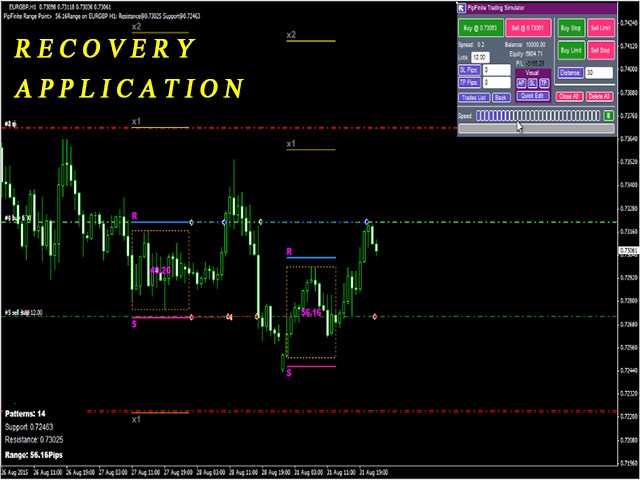This screenshot has height=480, width=640.
Task: Click the TP Pips value field
Action: click(x=496, y=82)
